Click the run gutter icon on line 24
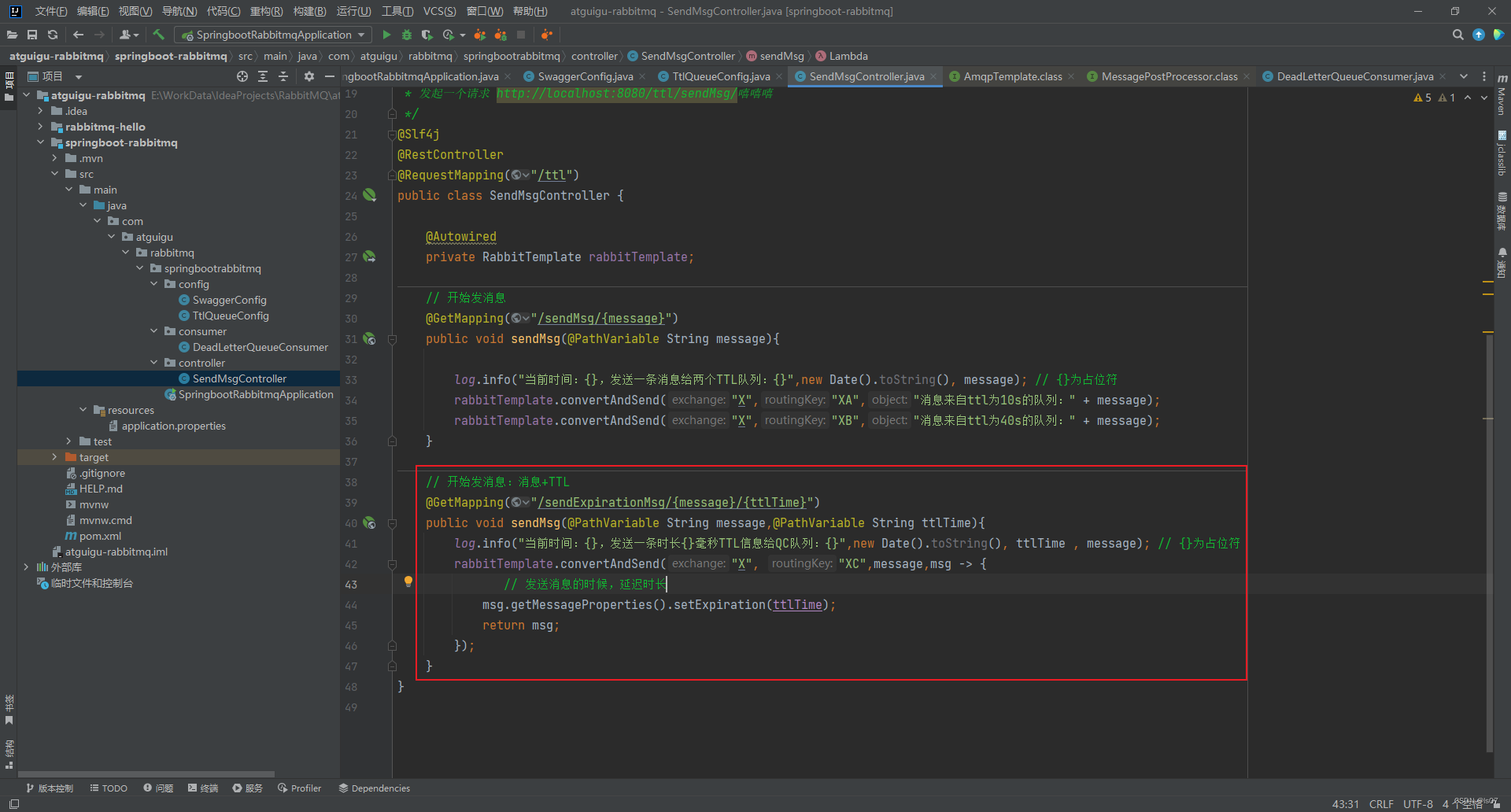Image resolution: width=1511 pixels, height=812 pixels. pos(369,195)
